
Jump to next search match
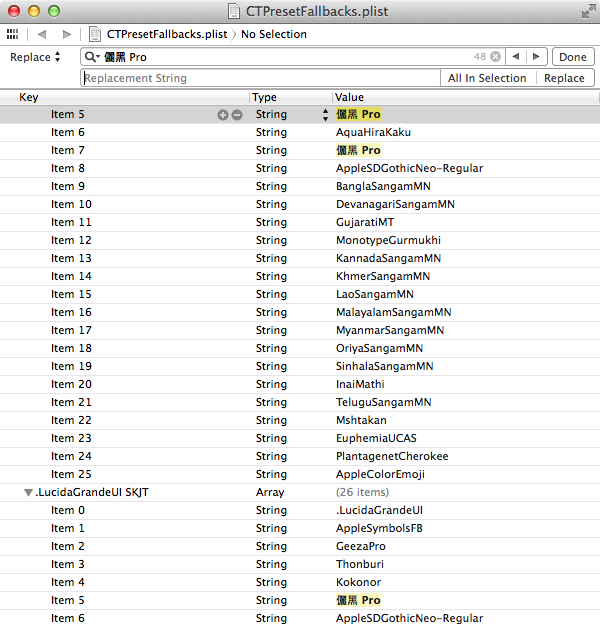click(538, 57)
